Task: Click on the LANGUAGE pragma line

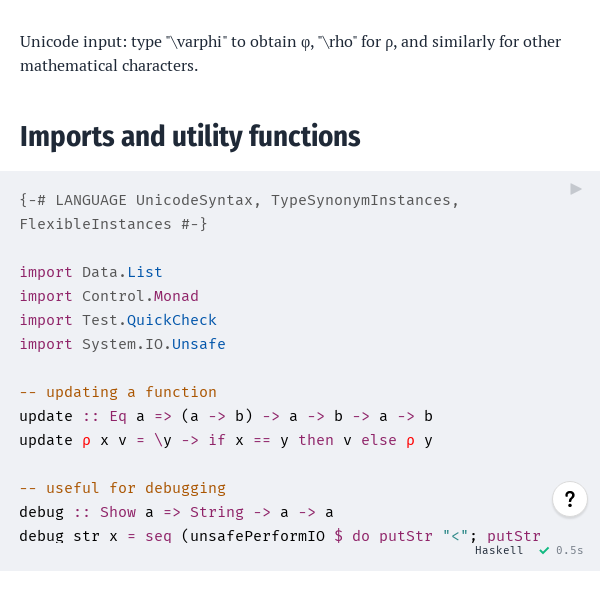Action: click(x=239, y=200)
